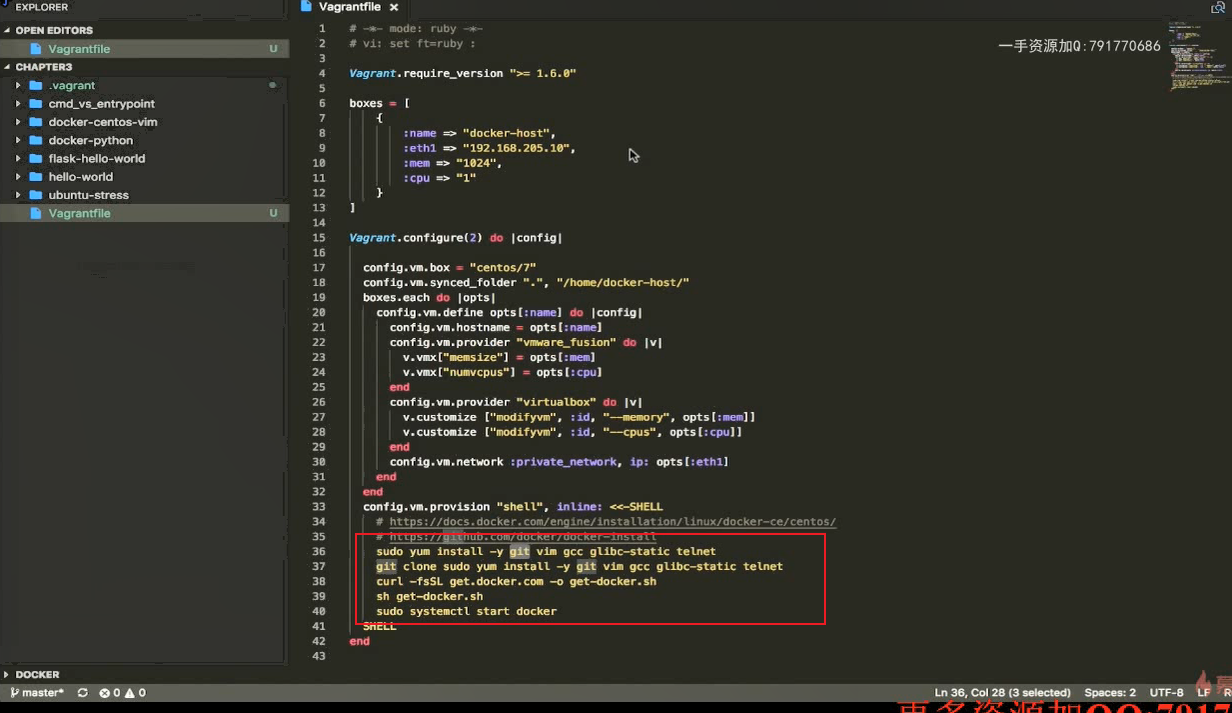Open the docs.docker.com installation link on line 34
The width and height of the screenshot is (1232, 713).
click(612, 522)
